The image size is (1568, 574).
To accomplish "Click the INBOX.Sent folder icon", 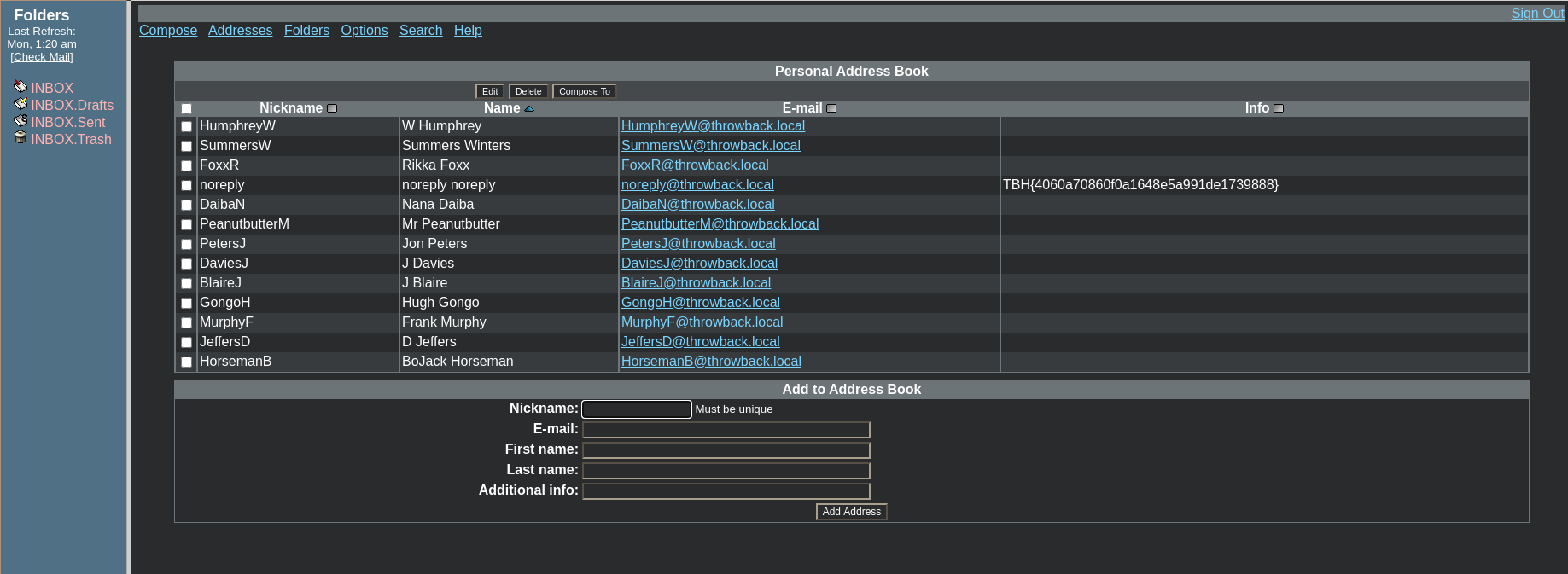I will (20, 121).
